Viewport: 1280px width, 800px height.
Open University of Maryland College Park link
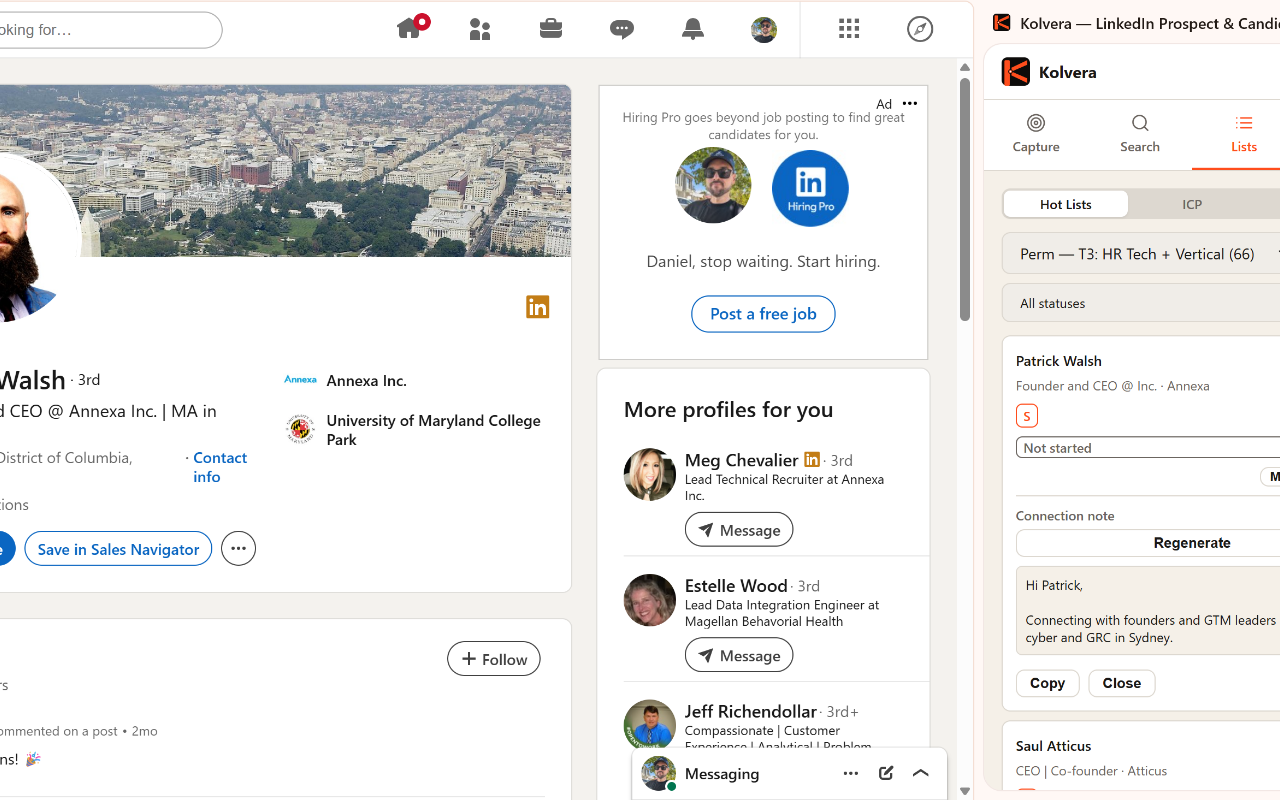coord(433,429)
